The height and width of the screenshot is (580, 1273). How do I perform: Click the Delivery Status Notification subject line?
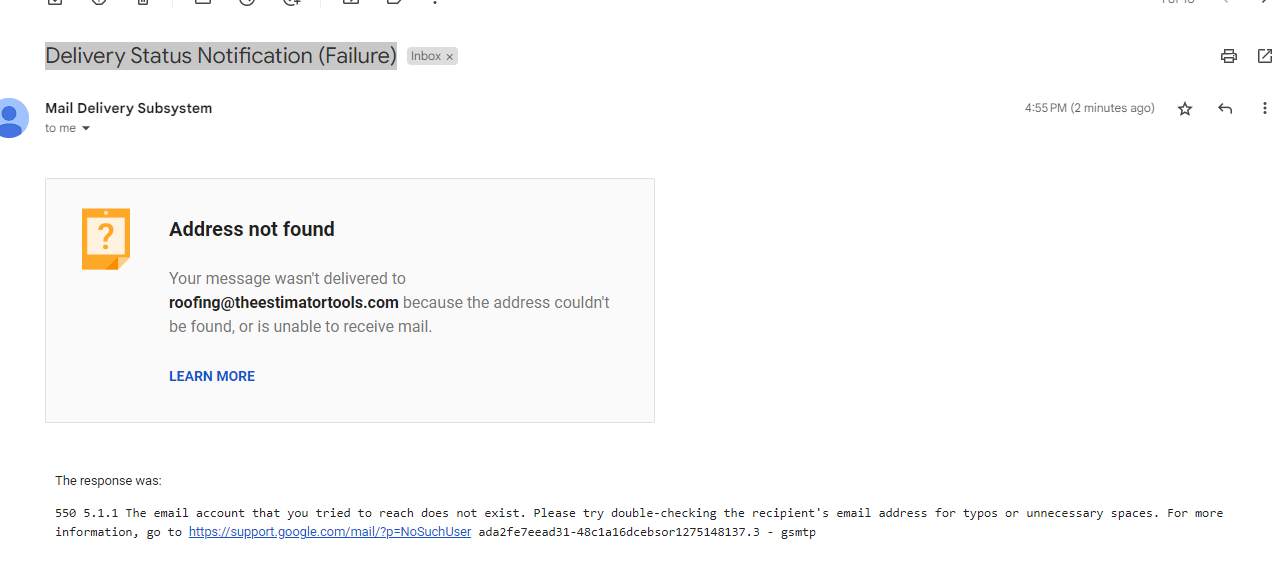pyautogui.click(x=221, y=56)
